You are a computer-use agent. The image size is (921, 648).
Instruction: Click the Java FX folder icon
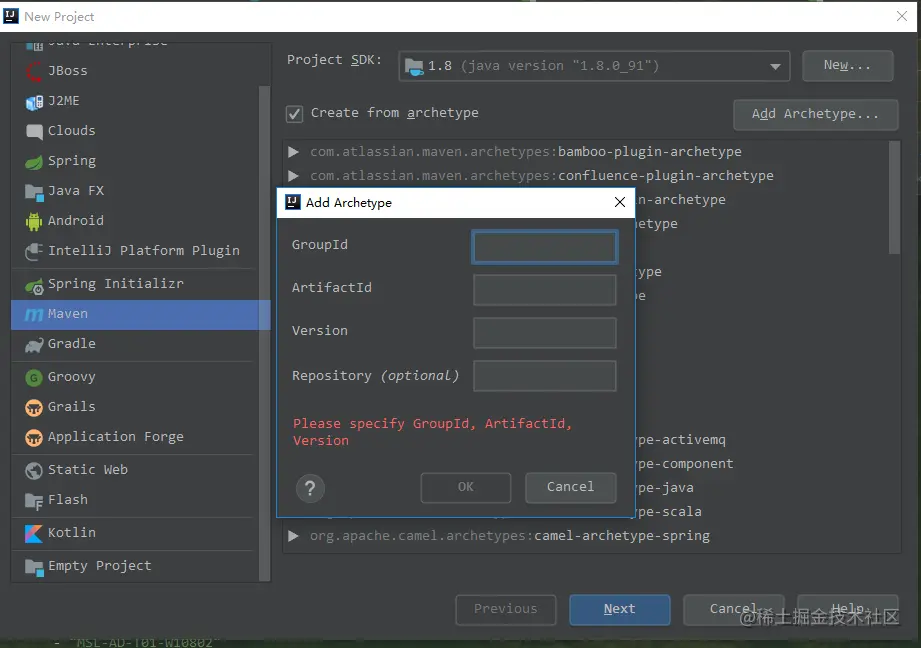coord(34,192)
